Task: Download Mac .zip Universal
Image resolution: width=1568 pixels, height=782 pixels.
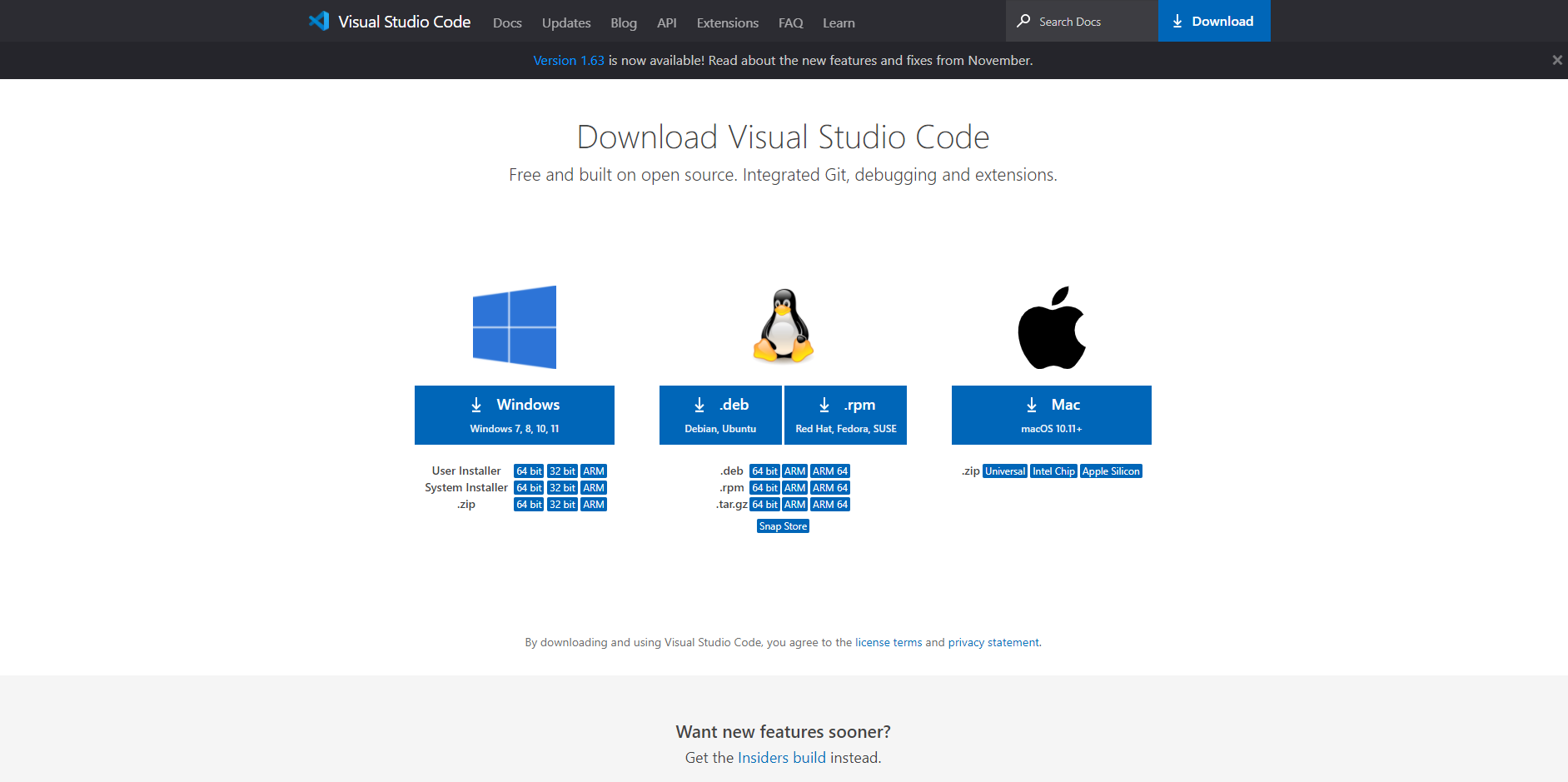Action: [1005, 471]
